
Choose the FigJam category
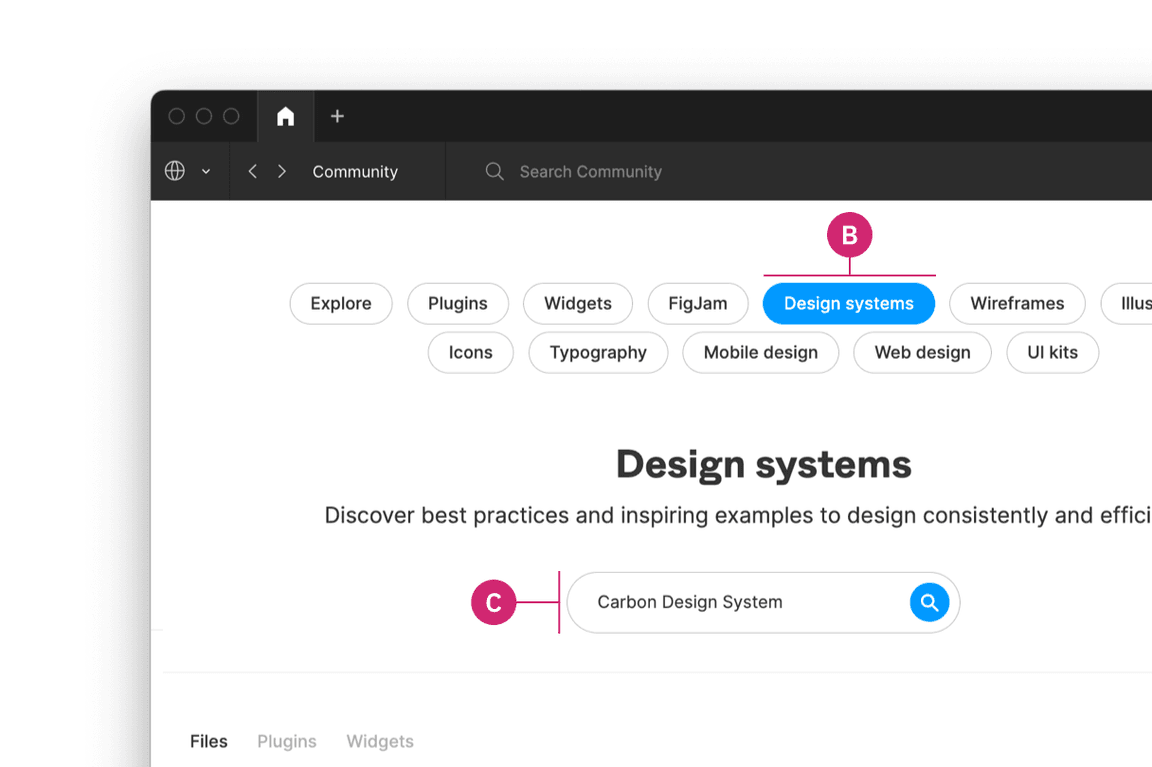tap(698, 304)
